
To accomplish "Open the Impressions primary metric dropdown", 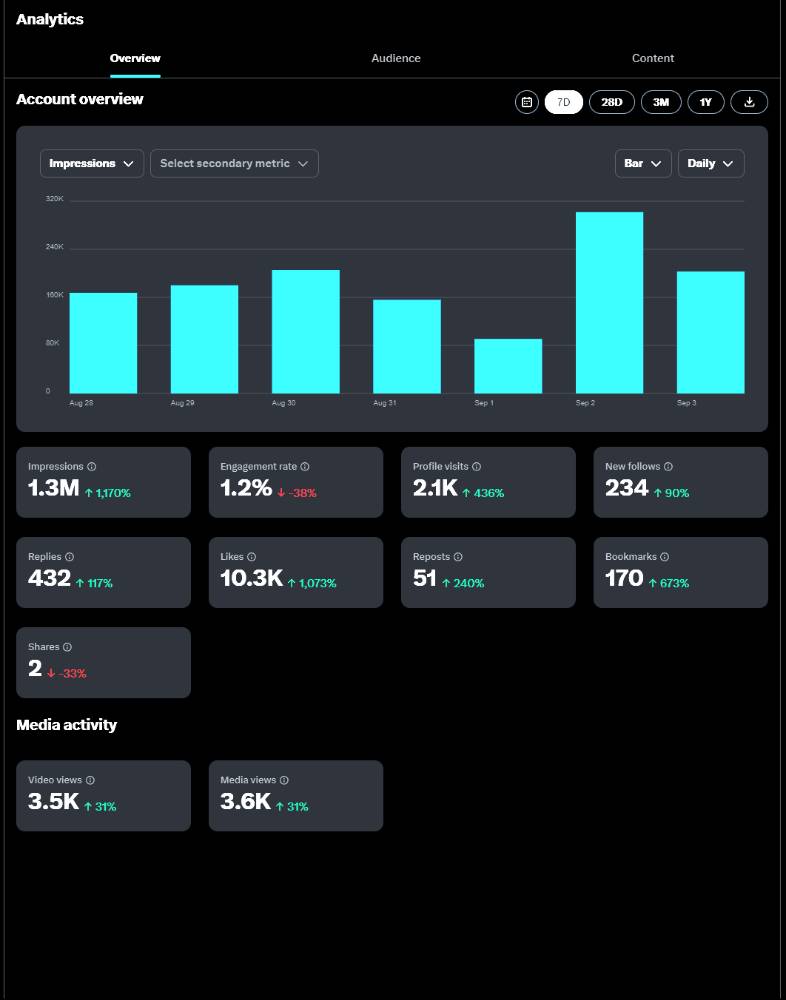I will 92,163.
